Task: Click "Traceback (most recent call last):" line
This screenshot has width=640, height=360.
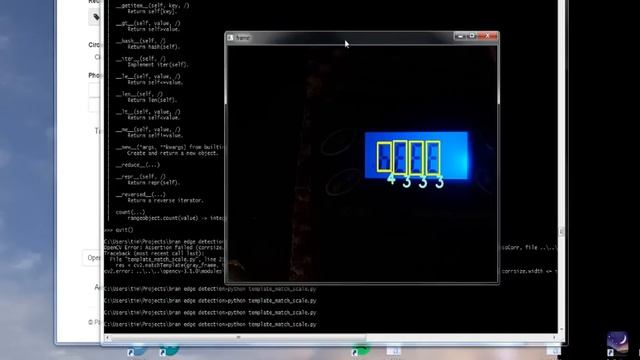Action: pyautogui.click(x=154, y=253)
